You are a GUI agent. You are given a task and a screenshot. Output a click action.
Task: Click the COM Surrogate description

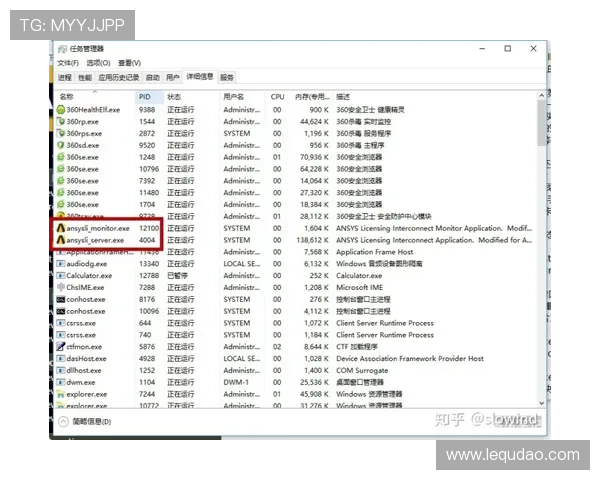coord(362,371)
